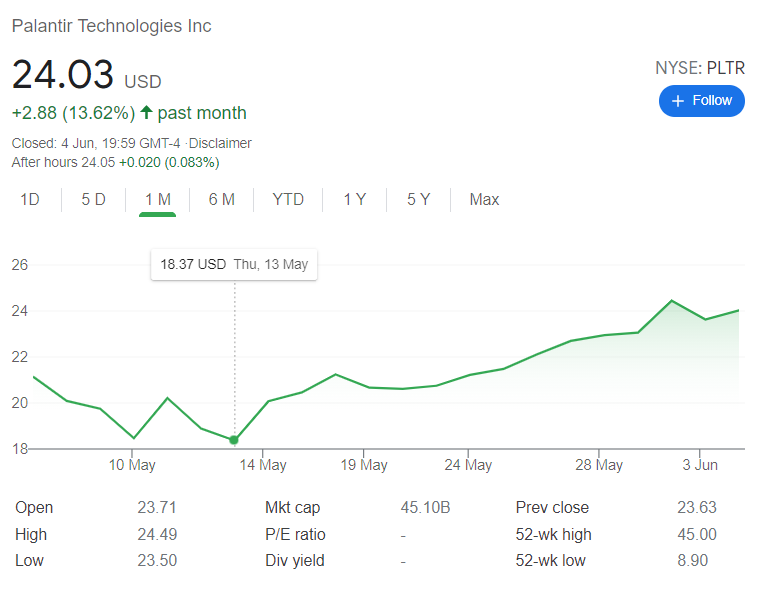Click the NYSE: PLTR ticker label

tap(700, 68)
